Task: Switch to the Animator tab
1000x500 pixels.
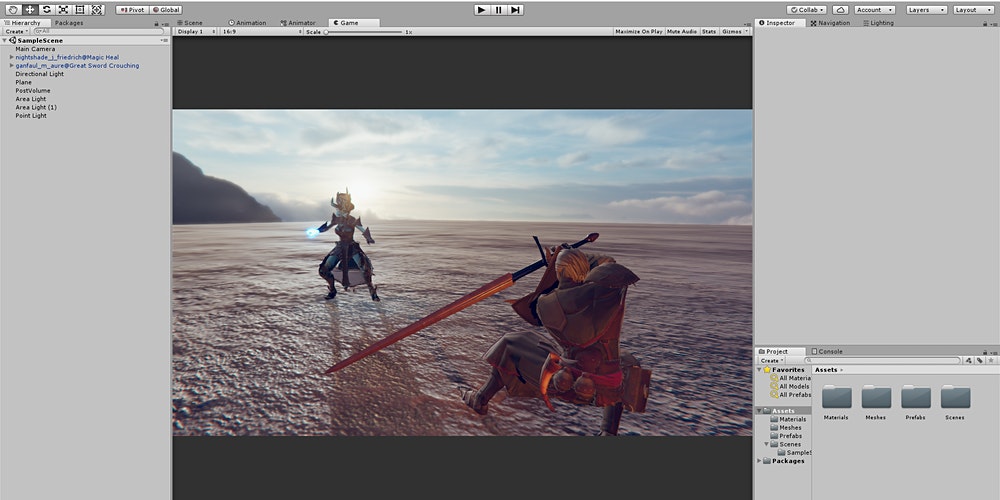Action: 298,22
